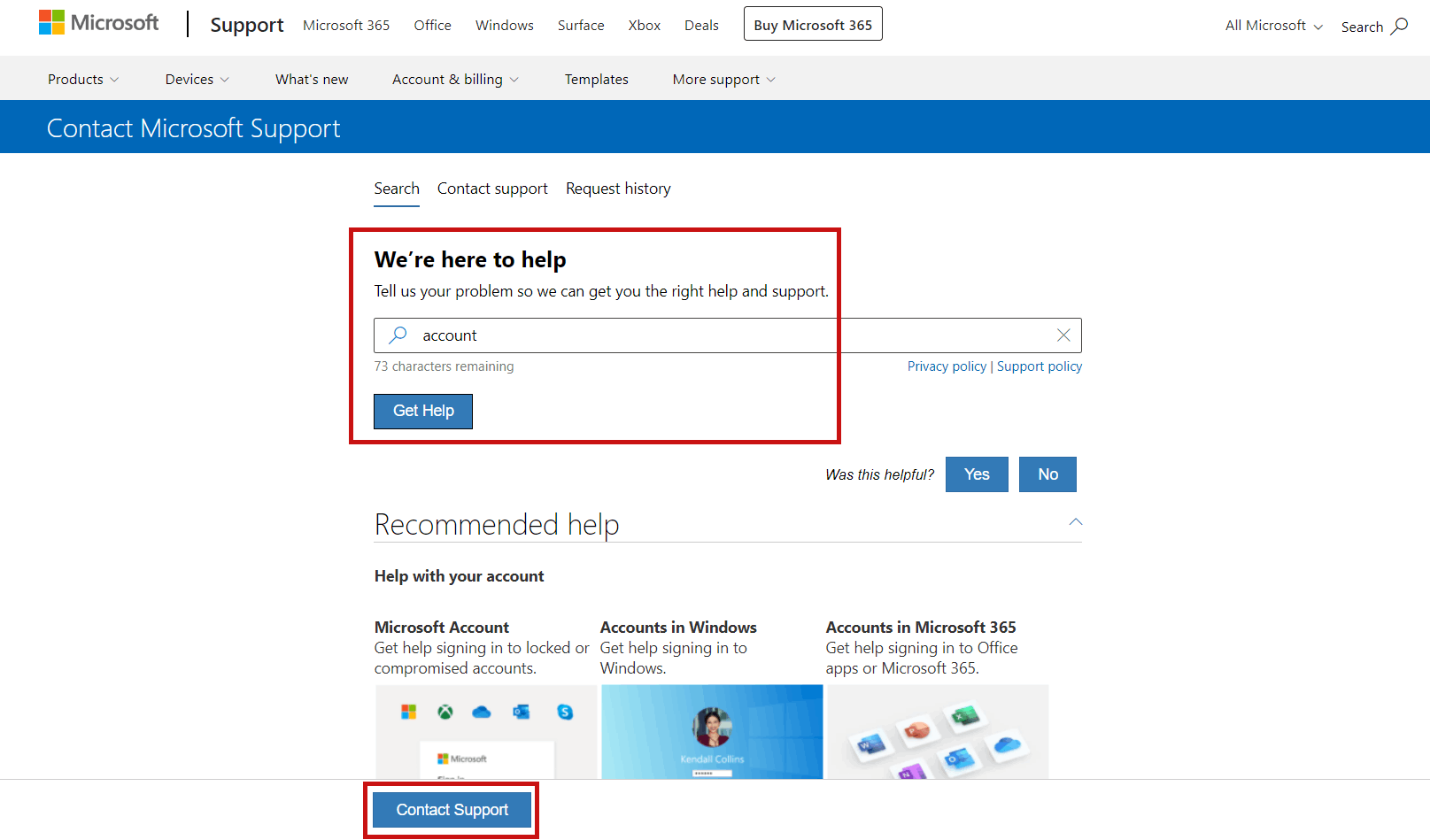This screenshot has width=1430, height=840.
Task: Open the Request history tab
Action: click(618, 189)
